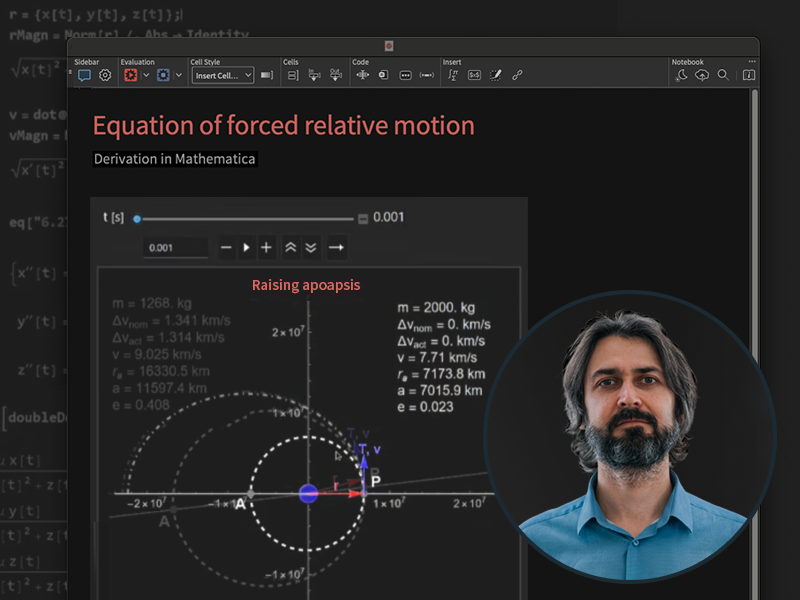Open the drawing canvas insert icon

pos(495,76)
